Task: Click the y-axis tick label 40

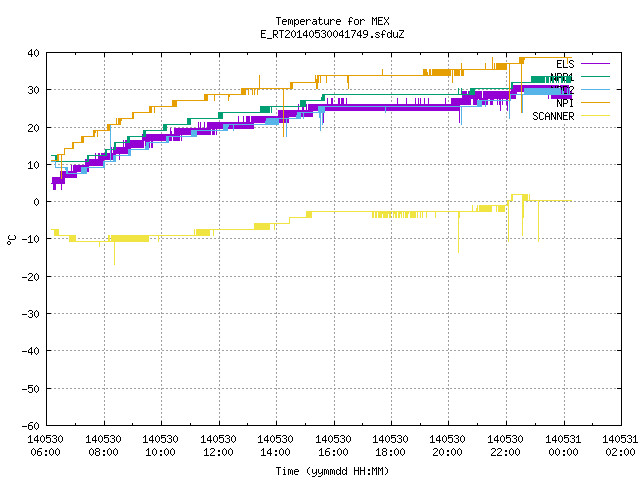Action: (33, 53)
